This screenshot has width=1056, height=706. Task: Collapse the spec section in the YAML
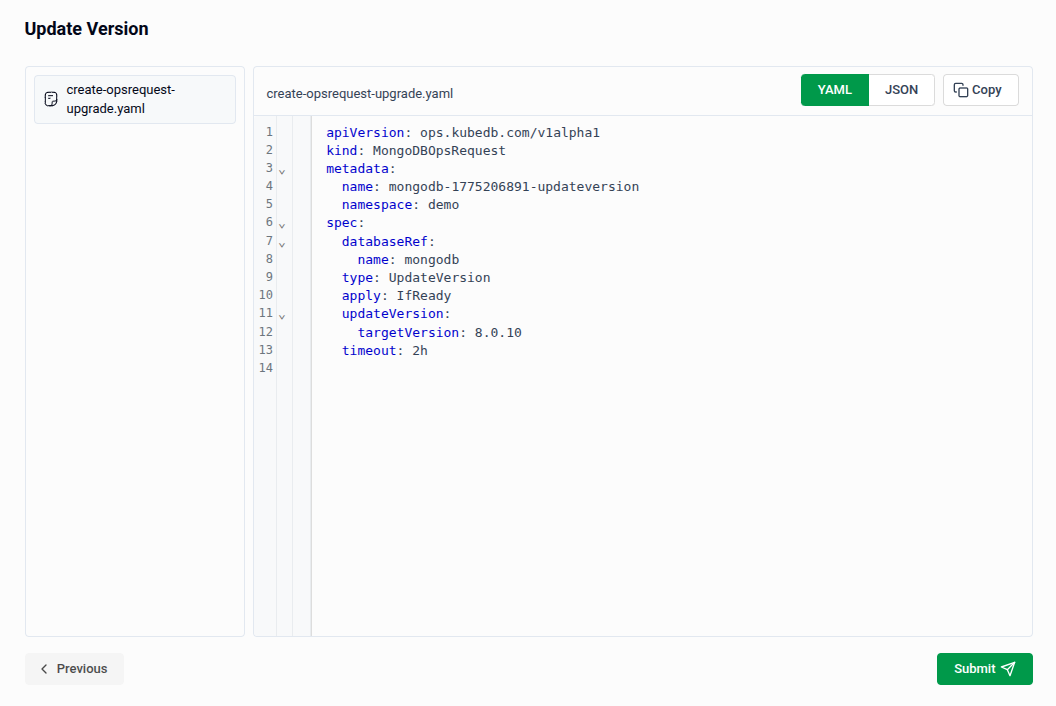[281, 226]
